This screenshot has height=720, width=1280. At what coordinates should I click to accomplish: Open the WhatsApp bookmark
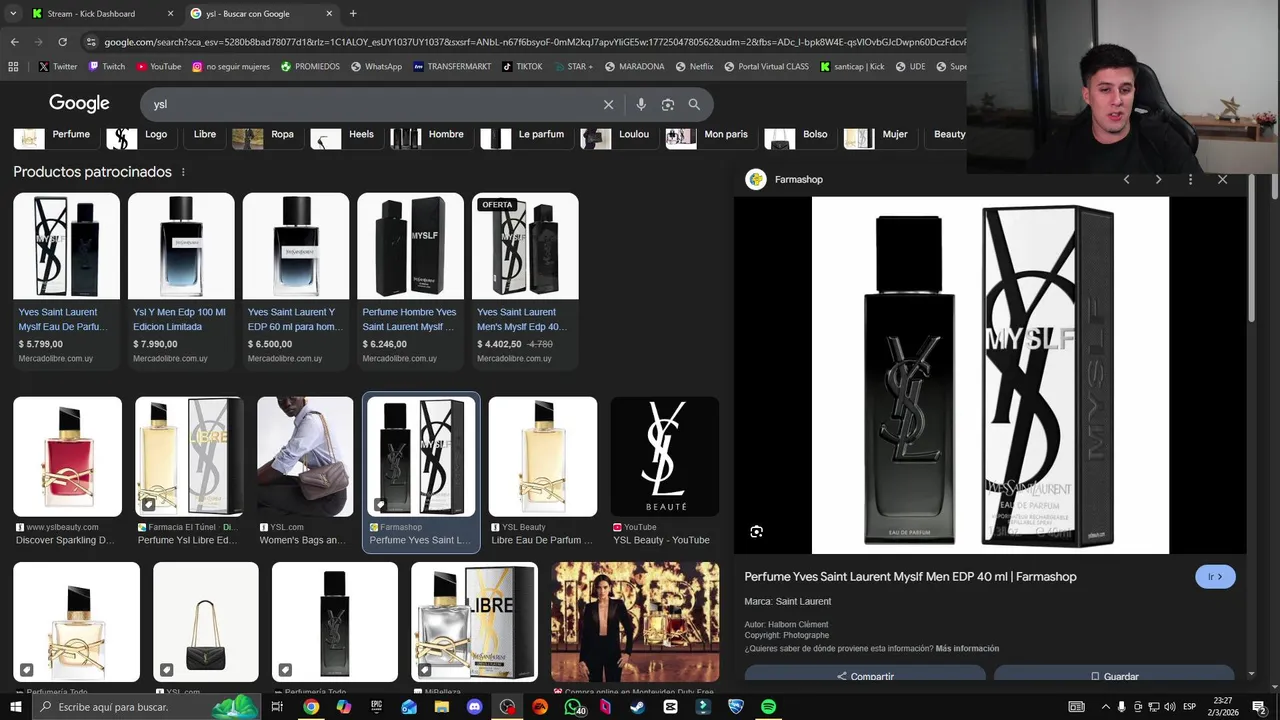pos(376,67)
